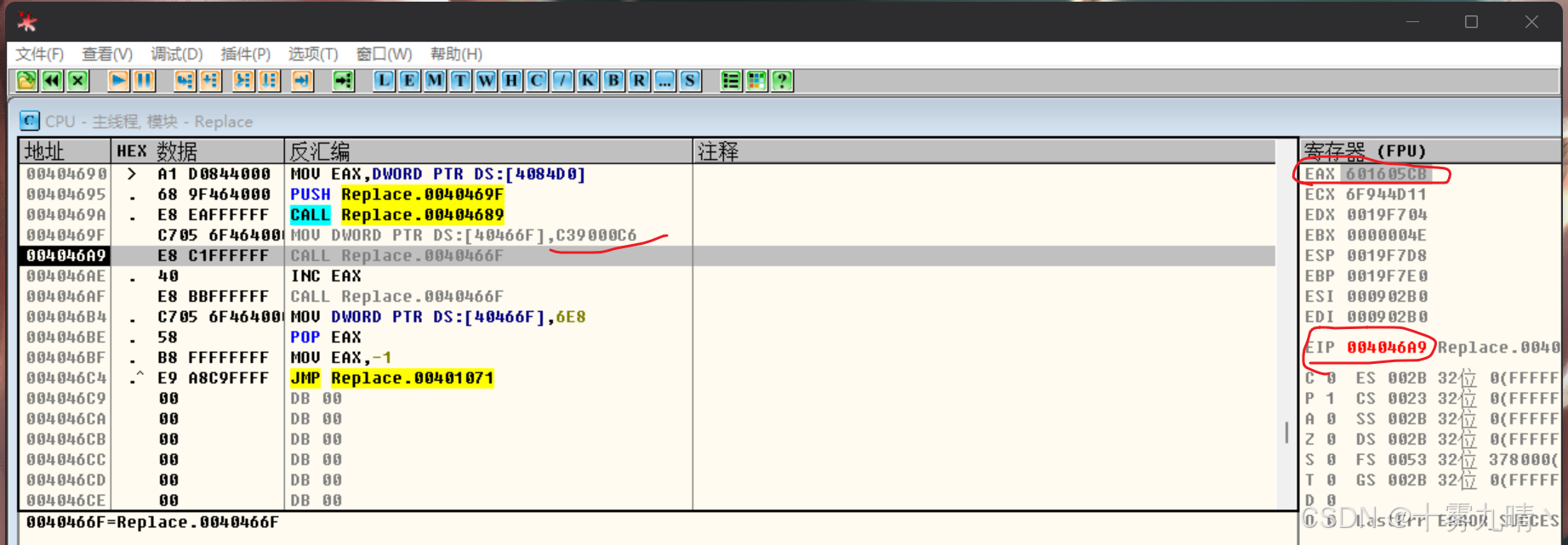Show the Threads window (T icon)
The image size is (1568, 545).
pyautogui.click(x=460, y=81)
